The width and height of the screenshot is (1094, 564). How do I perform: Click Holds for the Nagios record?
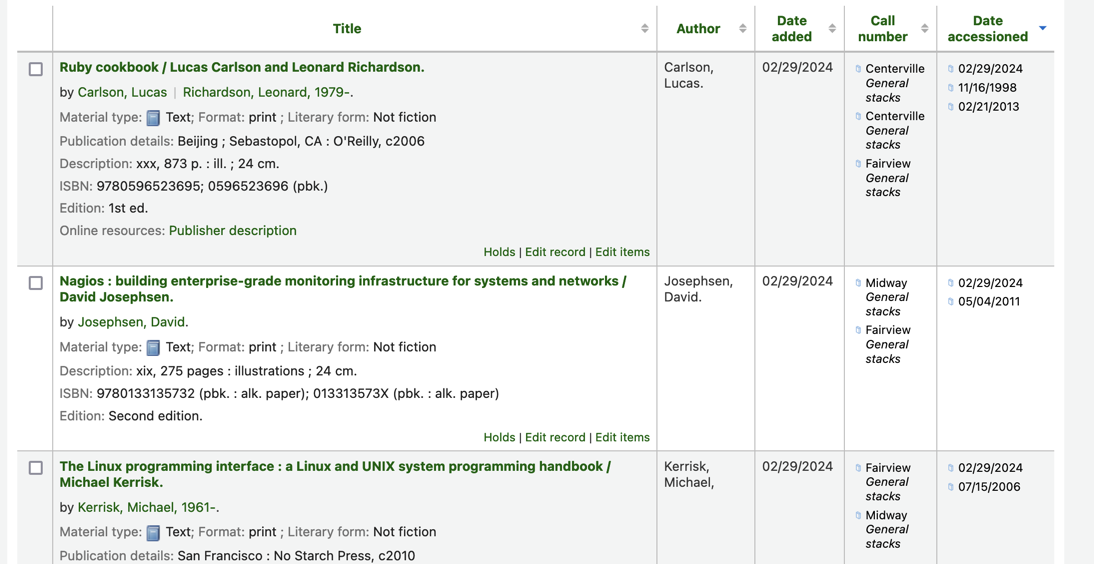pyautogui.click(x=499, y=437)
